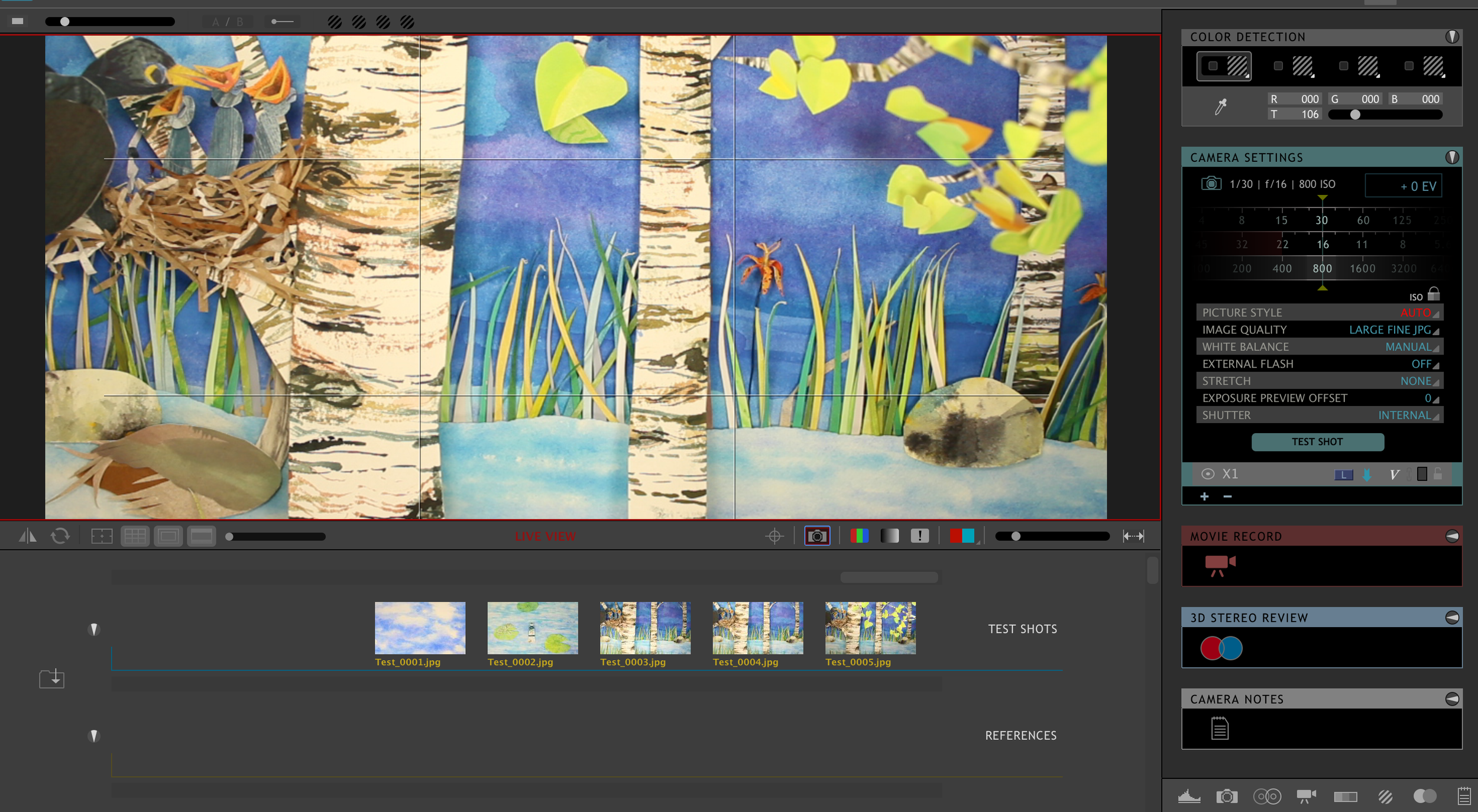Click the histogram icon in bottom toolbar

pos(1189,797)
